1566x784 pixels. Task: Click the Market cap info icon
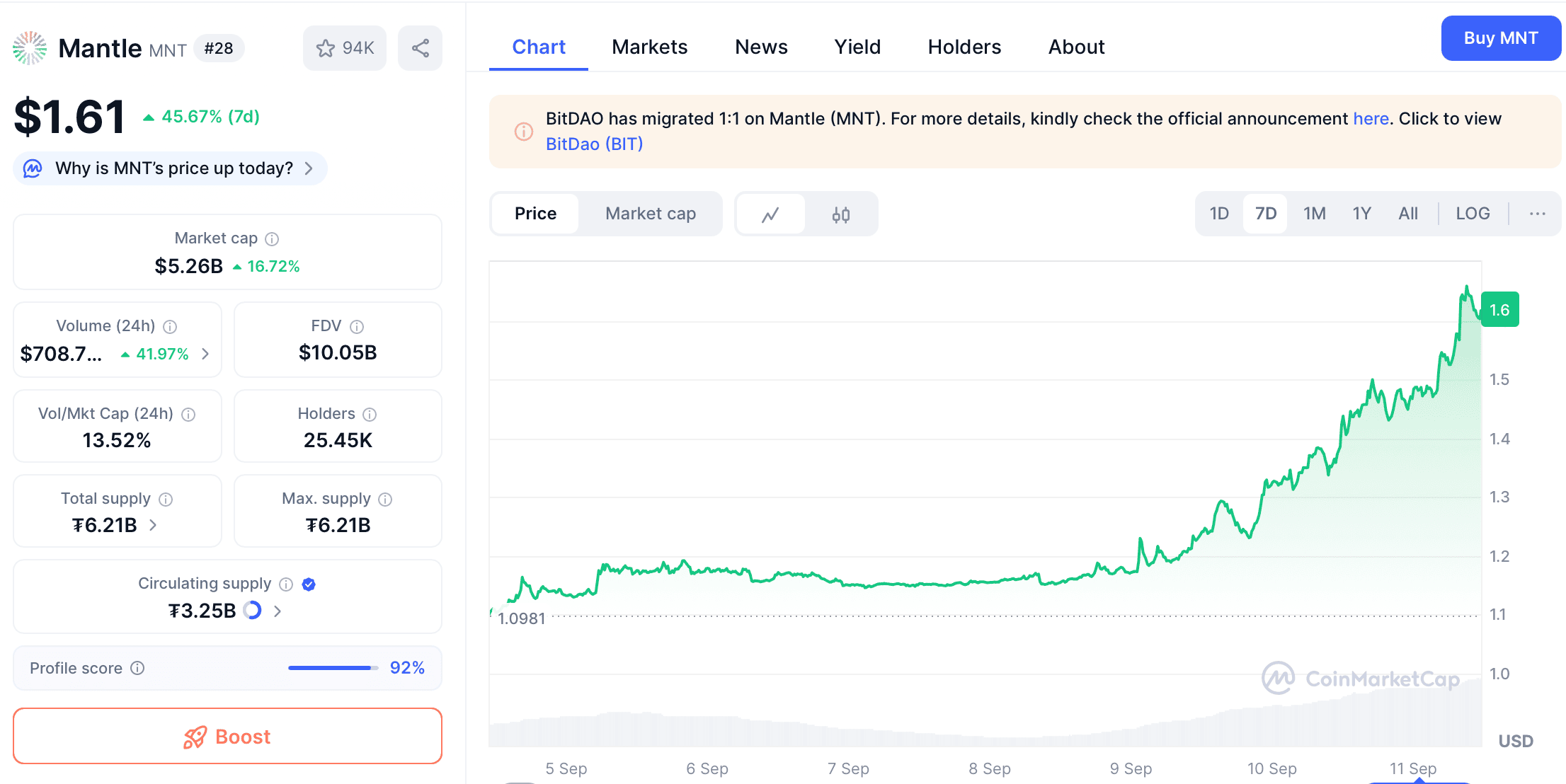[x=272, y=239]
